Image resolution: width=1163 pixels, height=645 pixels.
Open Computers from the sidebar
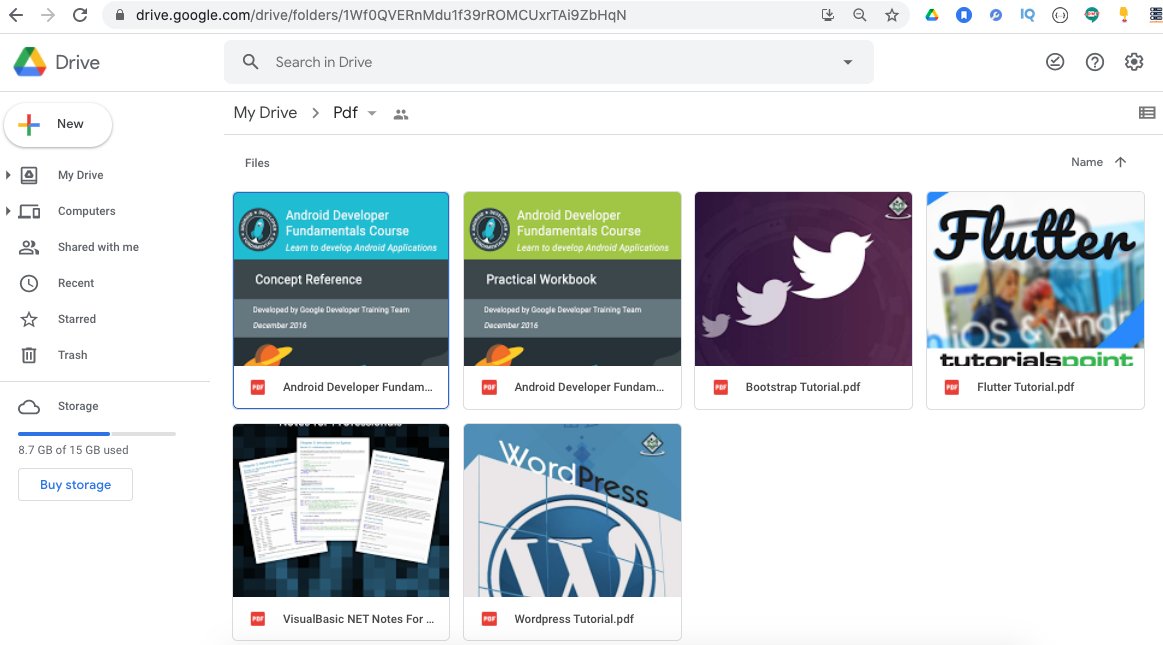87,211
